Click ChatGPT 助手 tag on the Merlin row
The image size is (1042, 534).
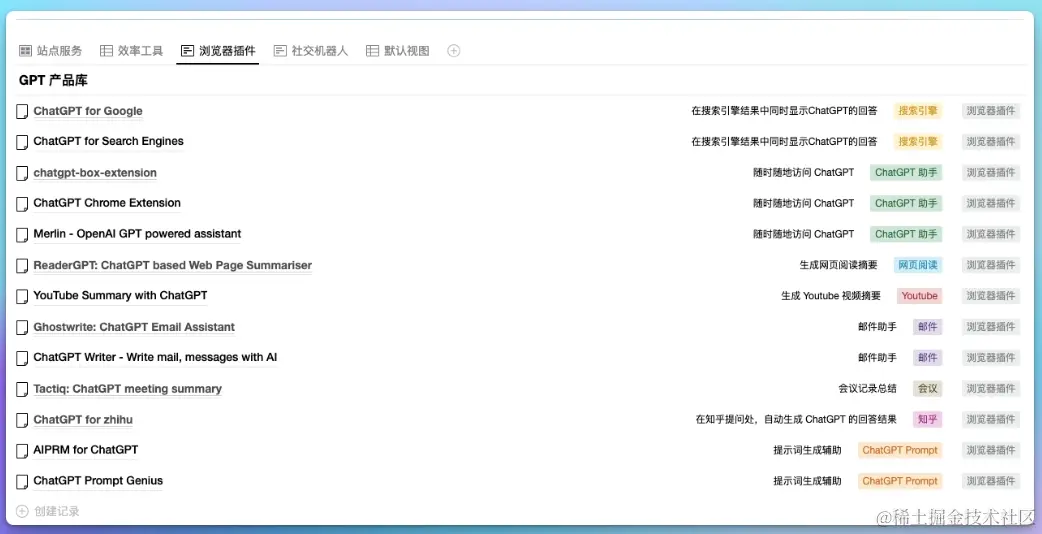906,234
